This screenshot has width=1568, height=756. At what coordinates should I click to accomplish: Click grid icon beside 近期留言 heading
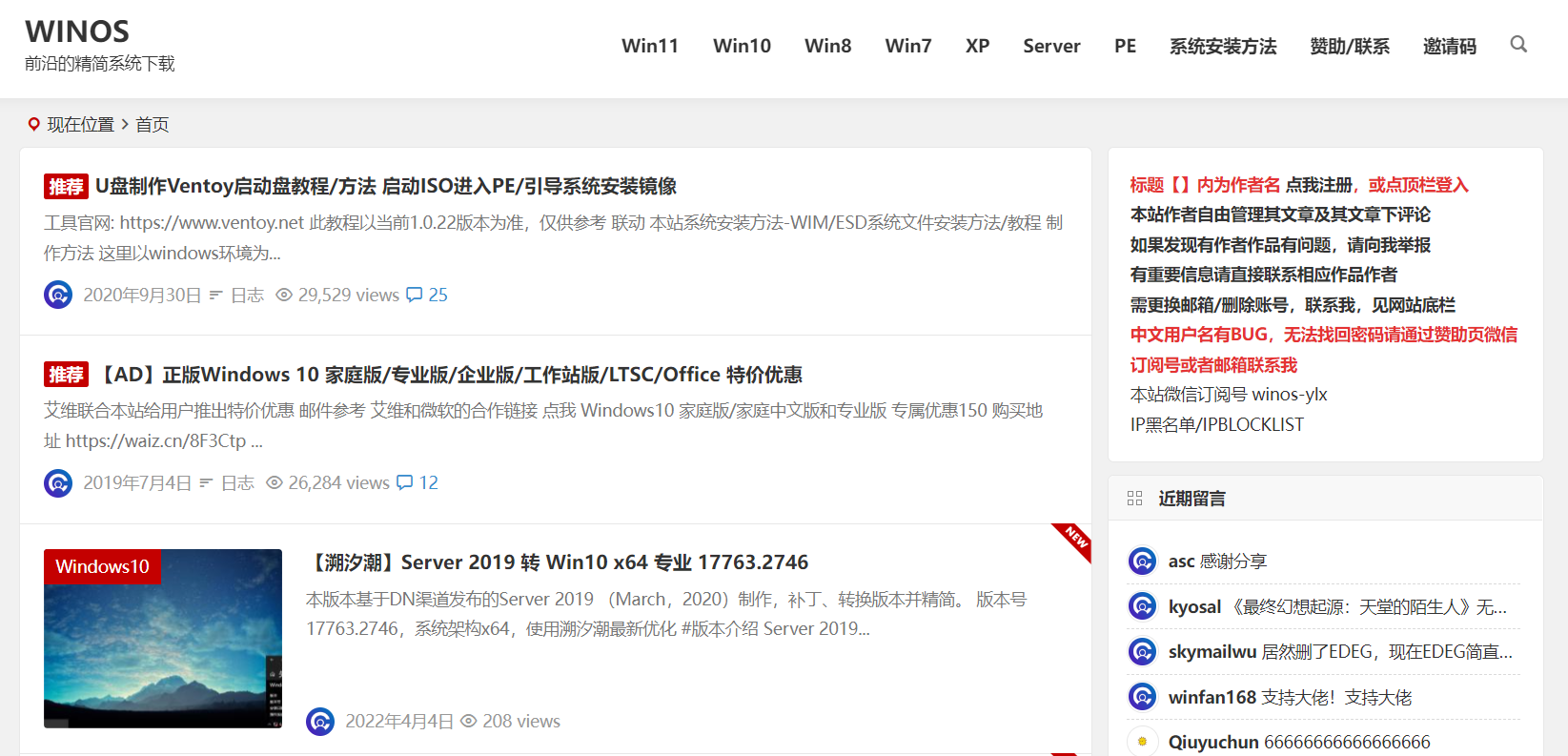click(x=1134, y=499)
